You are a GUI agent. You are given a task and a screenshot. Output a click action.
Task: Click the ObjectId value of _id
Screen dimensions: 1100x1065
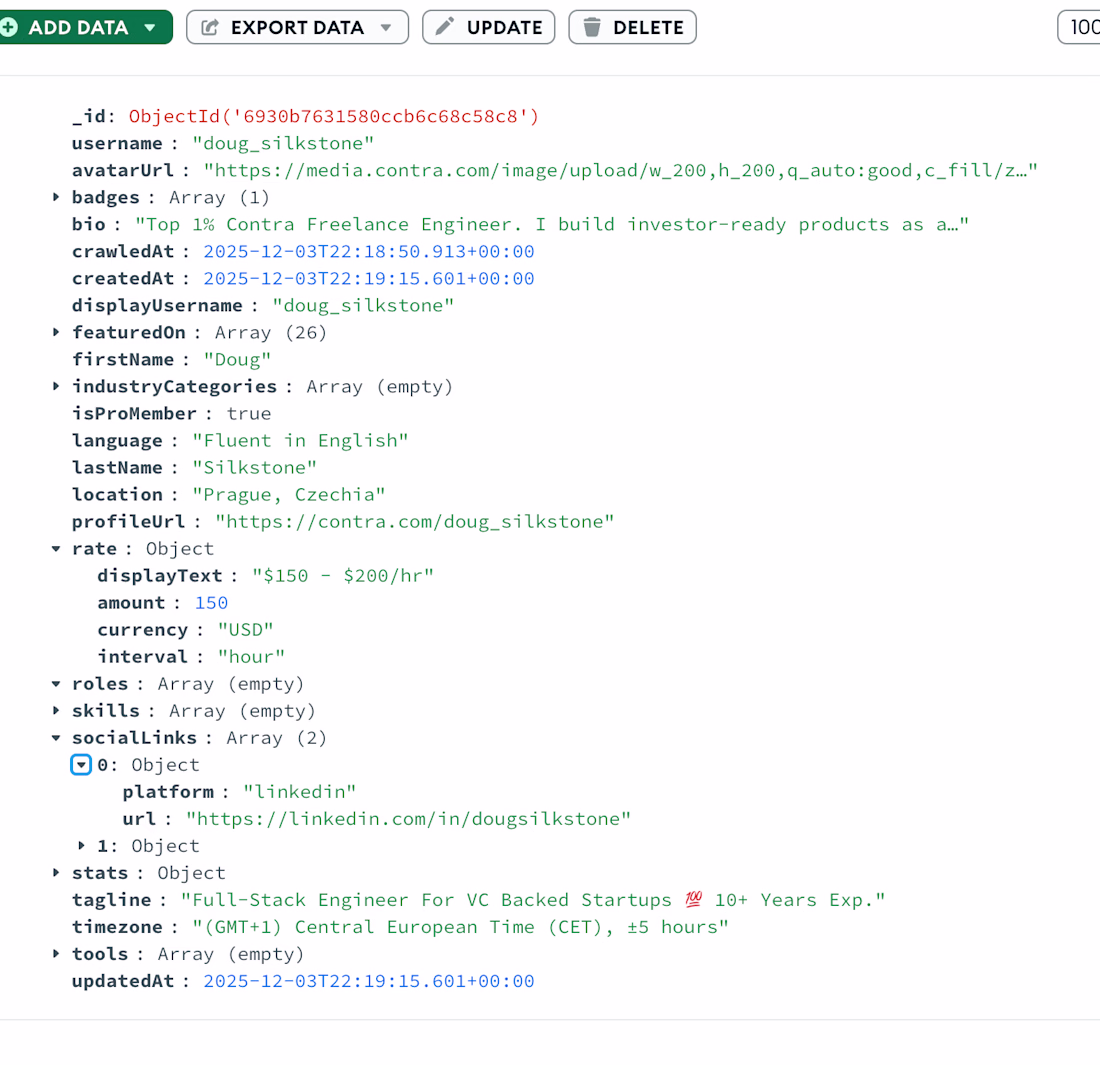[x=334, y=116]
